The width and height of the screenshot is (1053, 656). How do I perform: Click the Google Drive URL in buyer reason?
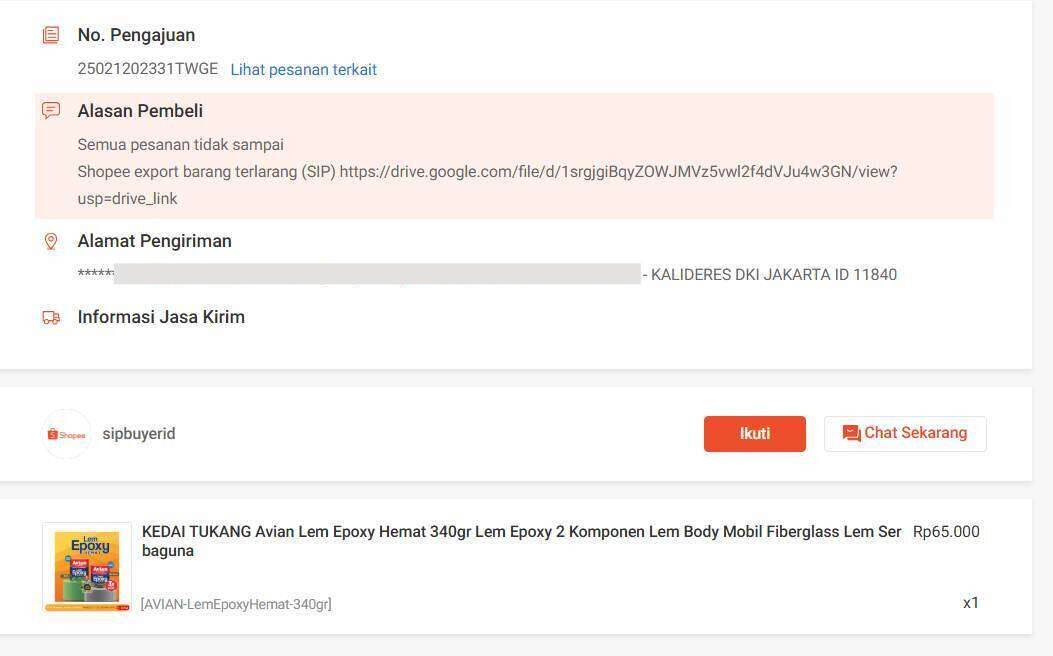pos(487,185)
